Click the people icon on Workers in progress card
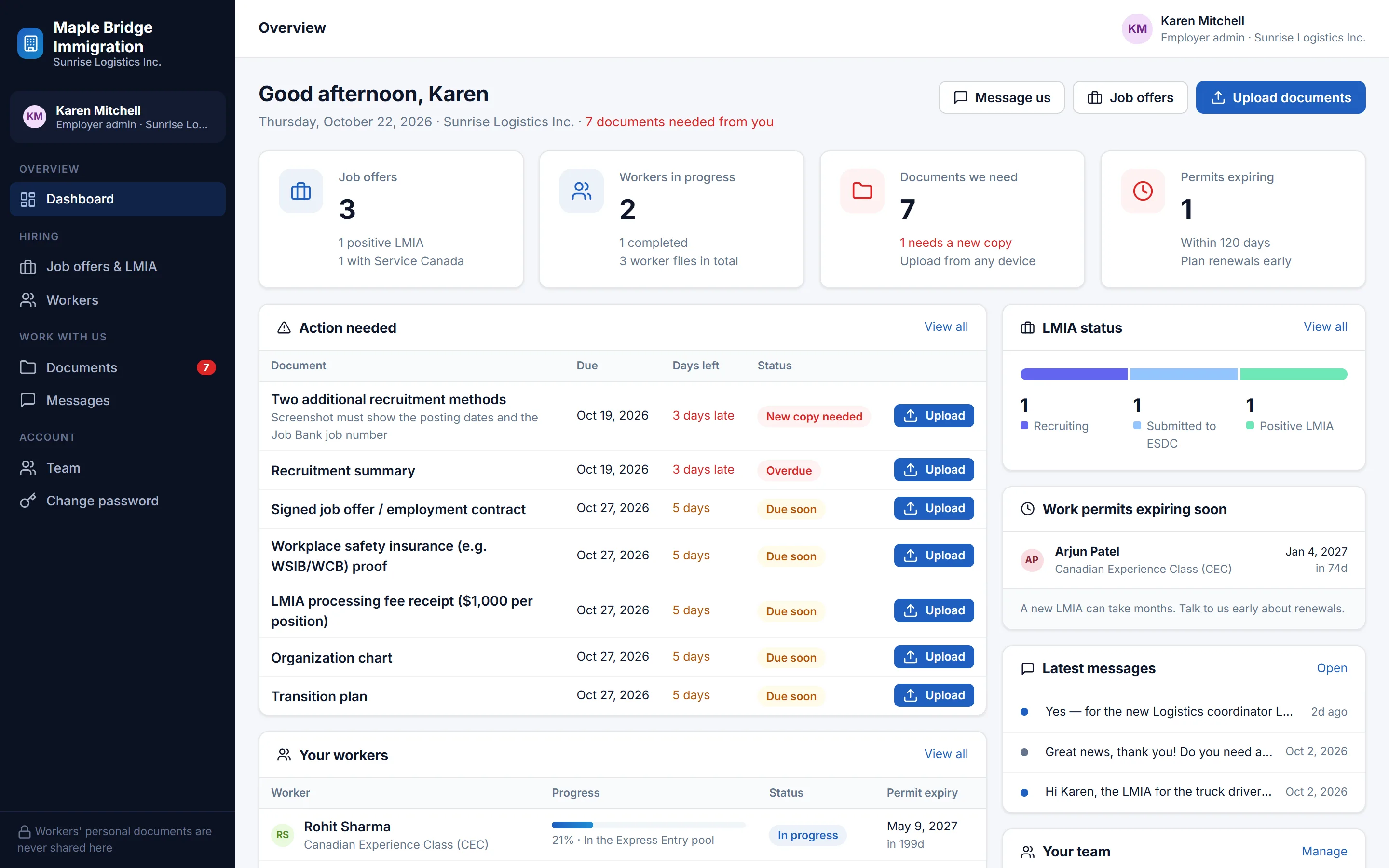Viewport: 1389px width, 868px height. pos(582,191)
